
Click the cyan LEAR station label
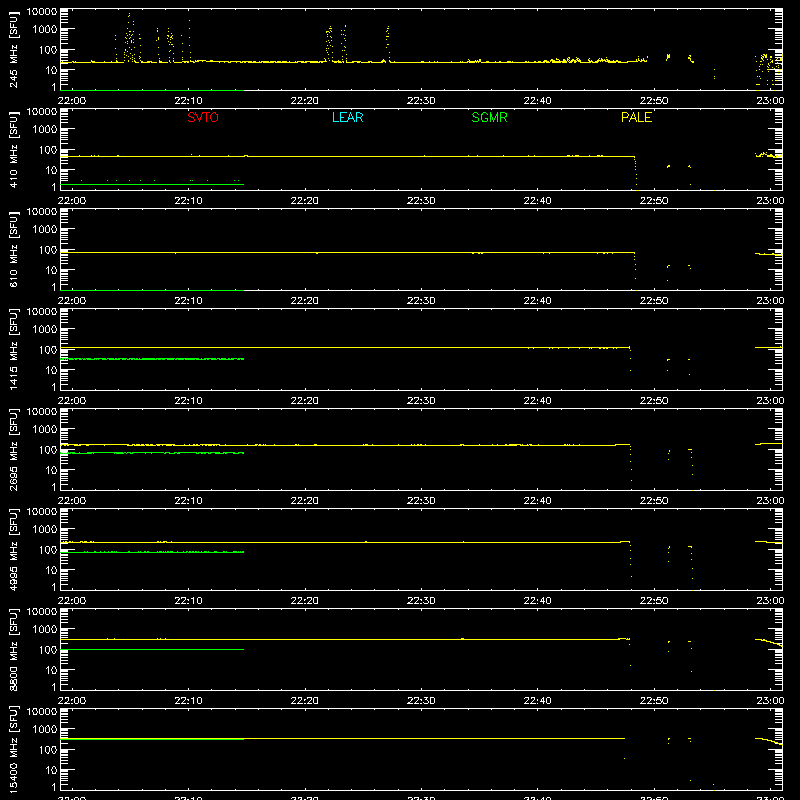[x=347, y=117]
